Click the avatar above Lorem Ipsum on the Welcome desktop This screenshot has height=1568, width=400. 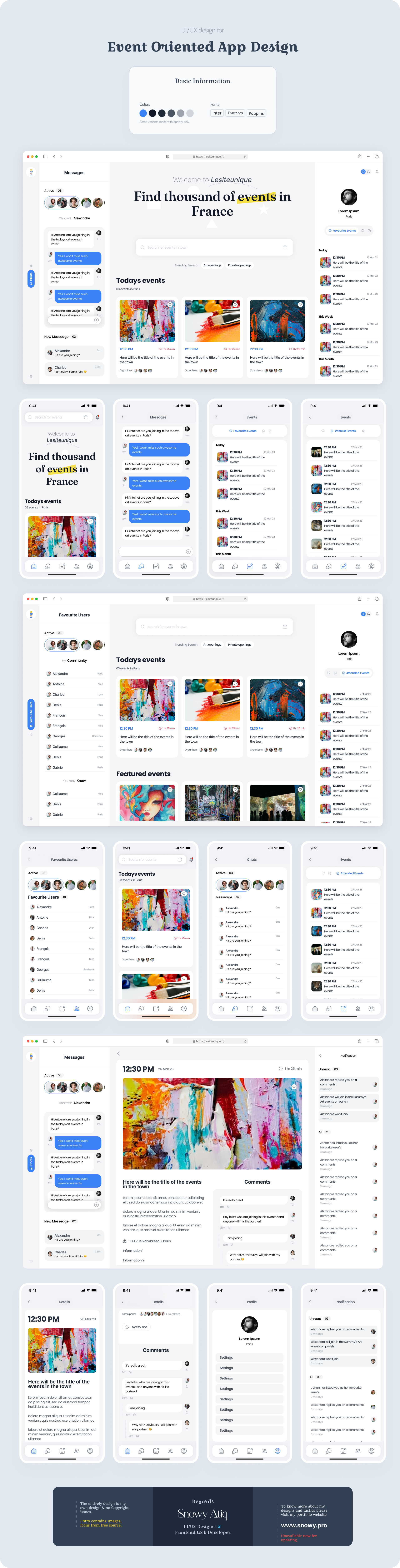349,197
